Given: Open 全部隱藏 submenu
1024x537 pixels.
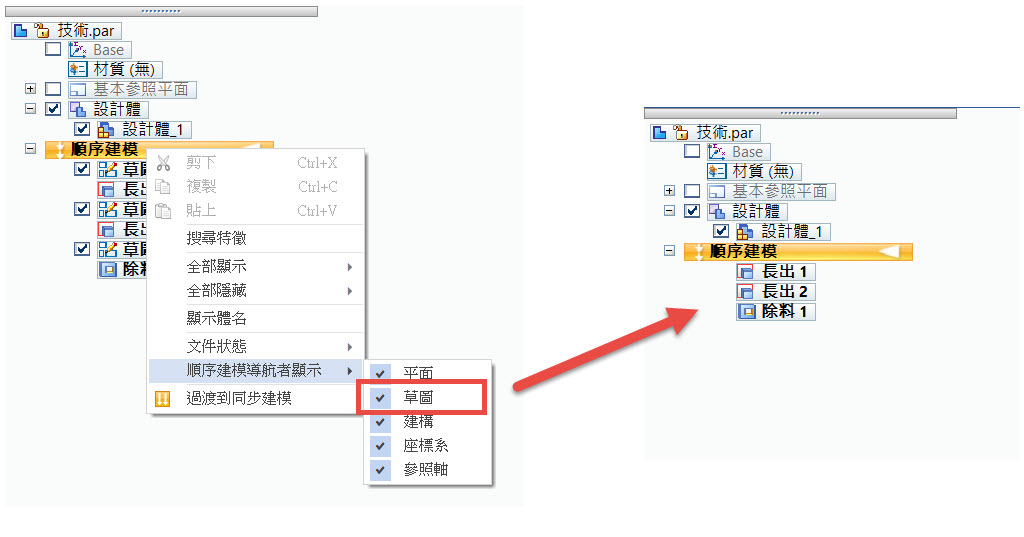Looking at the screenshot, I should 255,291.
